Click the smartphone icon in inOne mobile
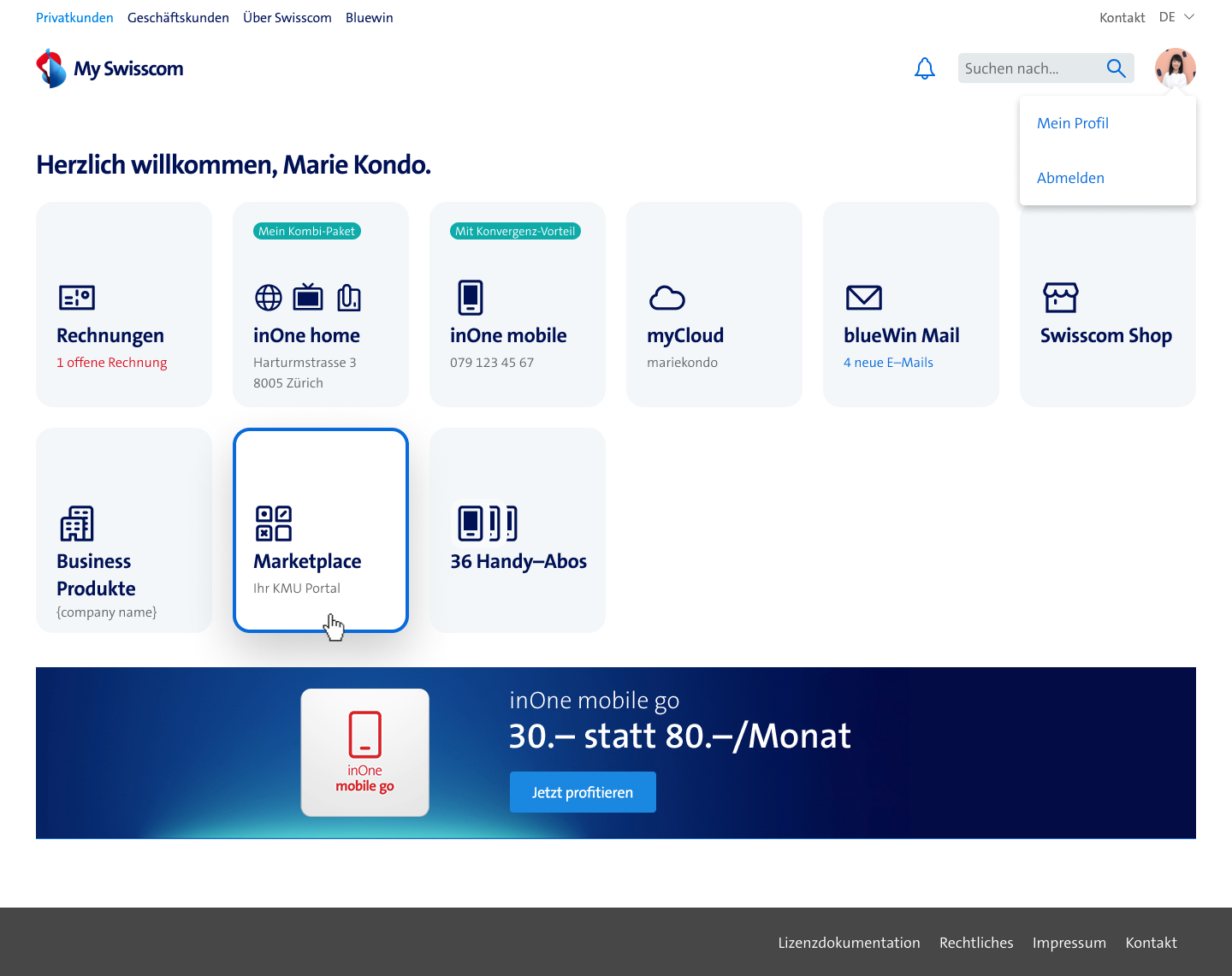This screenshot has width=1232, height=976. (x=471, y=298)
